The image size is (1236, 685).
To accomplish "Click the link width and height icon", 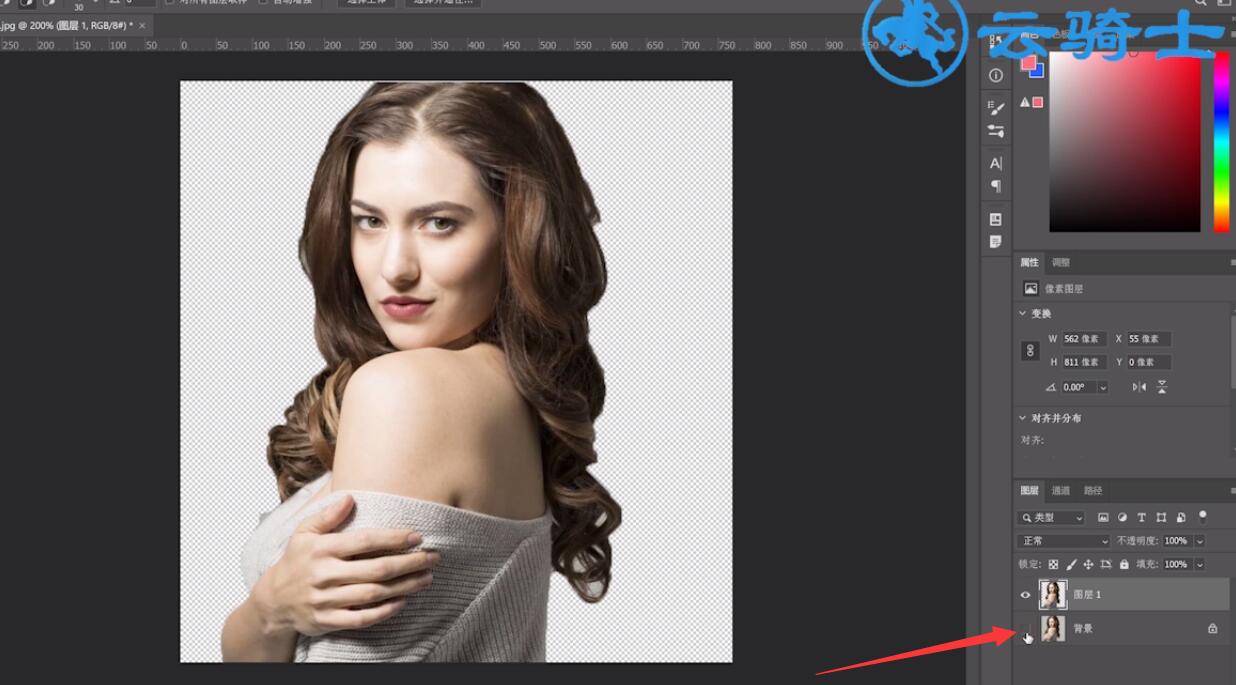I will point(1030,351).
